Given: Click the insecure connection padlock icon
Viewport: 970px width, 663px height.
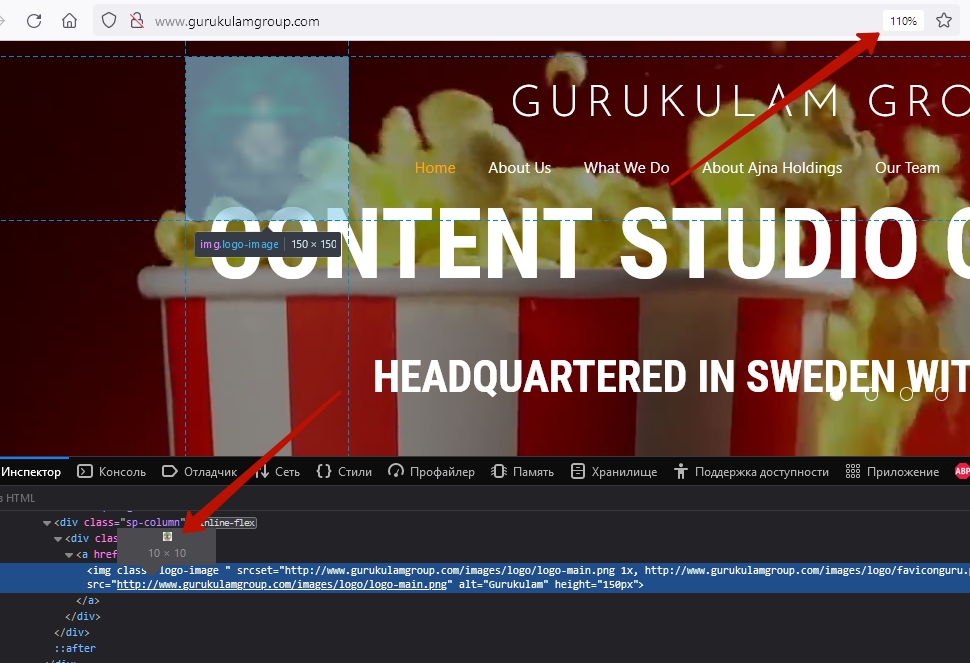Looking at the screenshot, I should (136, 21).
